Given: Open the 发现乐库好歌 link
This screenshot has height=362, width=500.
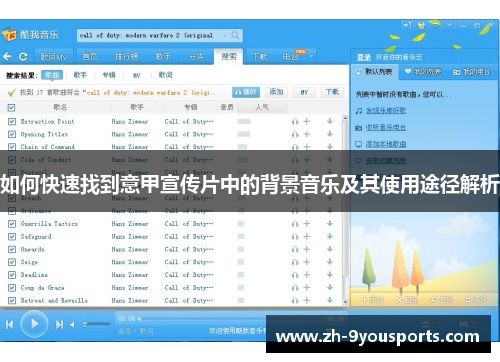Looking at the screenshot, I should 386,111.
